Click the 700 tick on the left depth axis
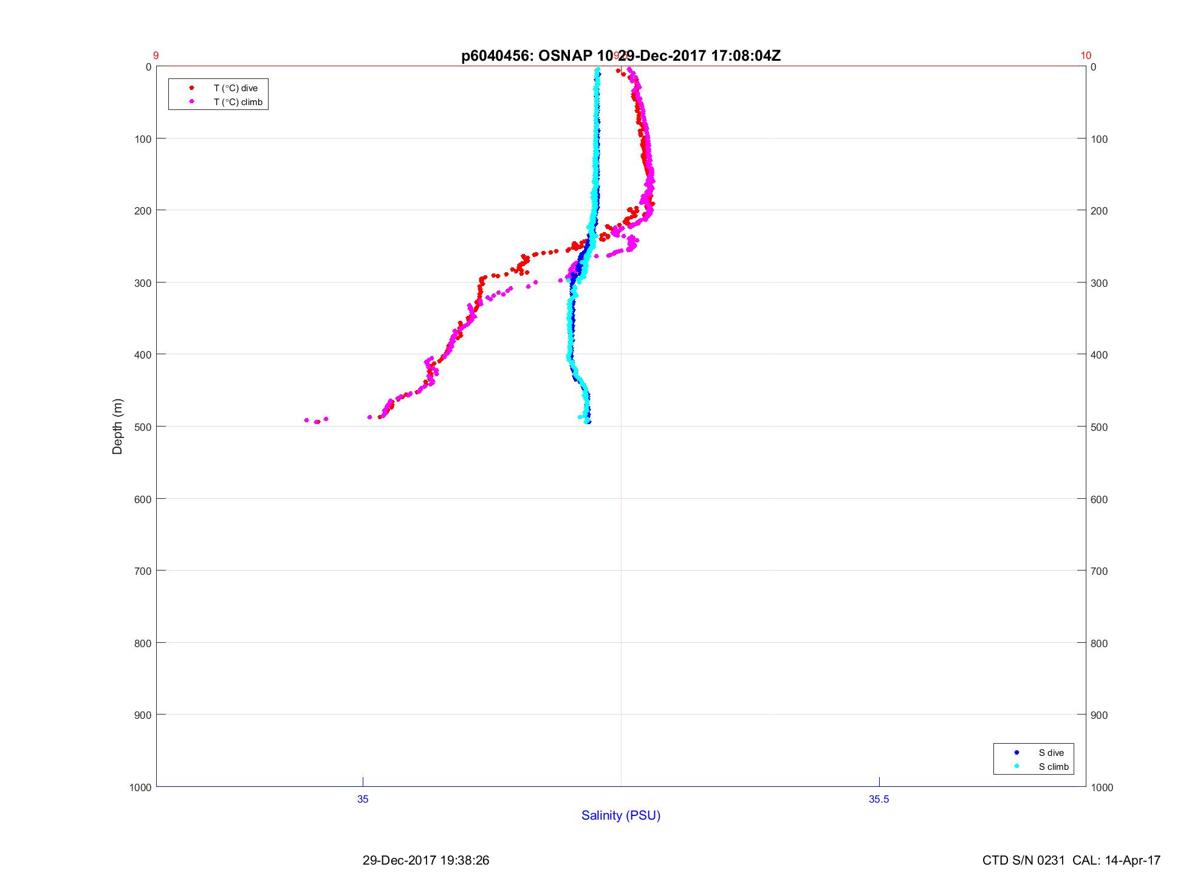The height and width of the screenshot is (885, 1200). pyautogui.click(x=142, y=571)
